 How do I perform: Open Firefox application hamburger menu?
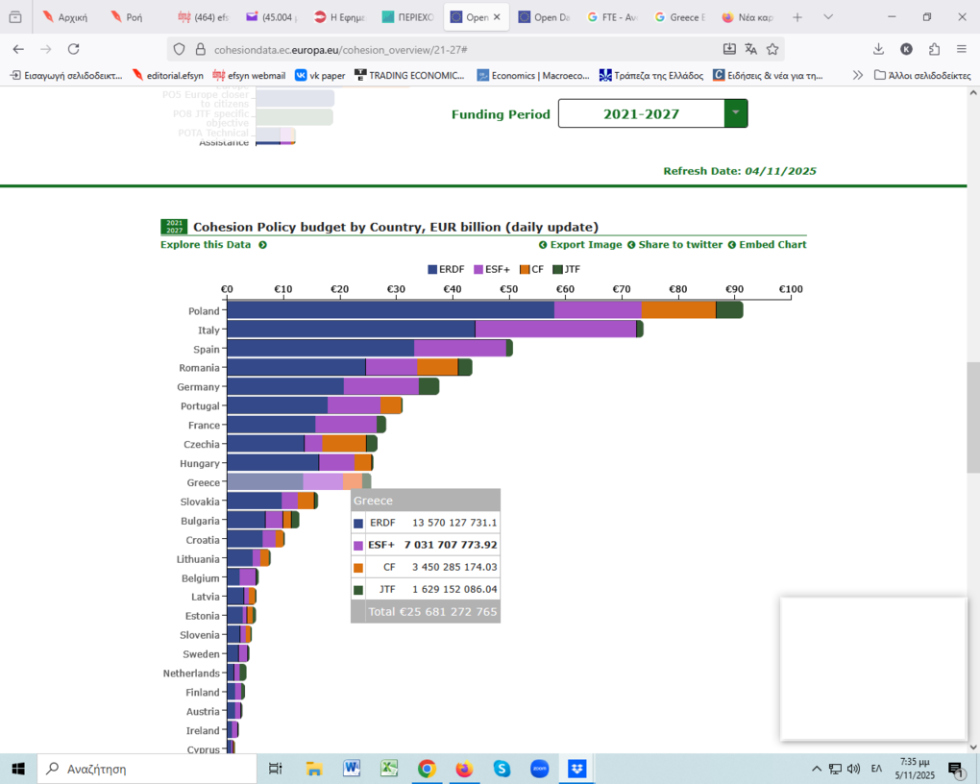(961, 49)
